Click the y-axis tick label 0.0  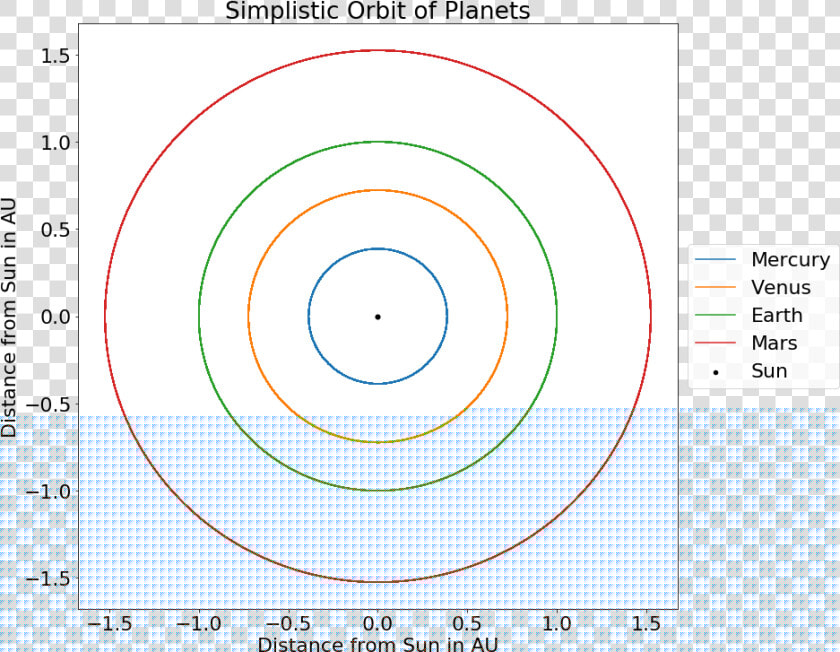55,317
